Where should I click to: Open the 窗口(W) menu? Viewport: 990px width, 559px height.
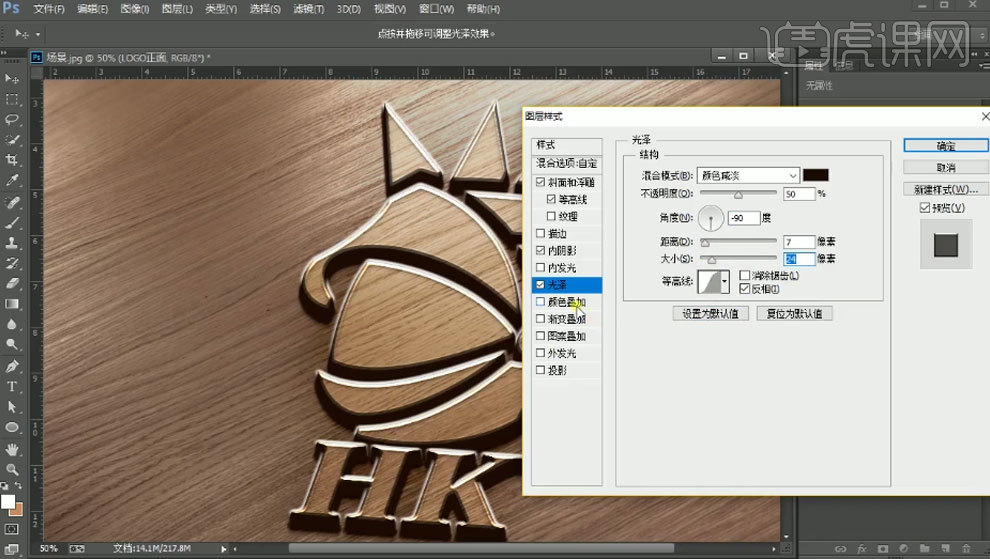pyautogui.click(x=436, y=9)
